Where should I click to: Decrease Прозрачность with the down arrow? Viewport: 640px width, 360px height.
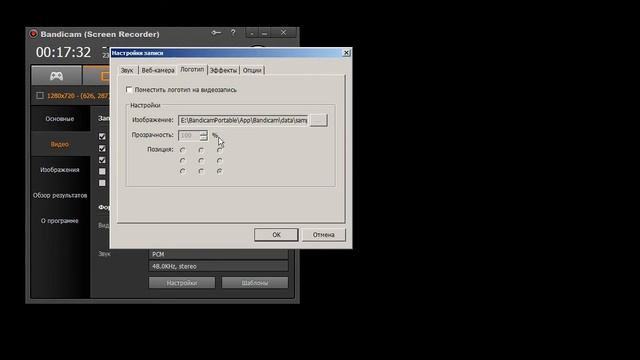[204, 138]
